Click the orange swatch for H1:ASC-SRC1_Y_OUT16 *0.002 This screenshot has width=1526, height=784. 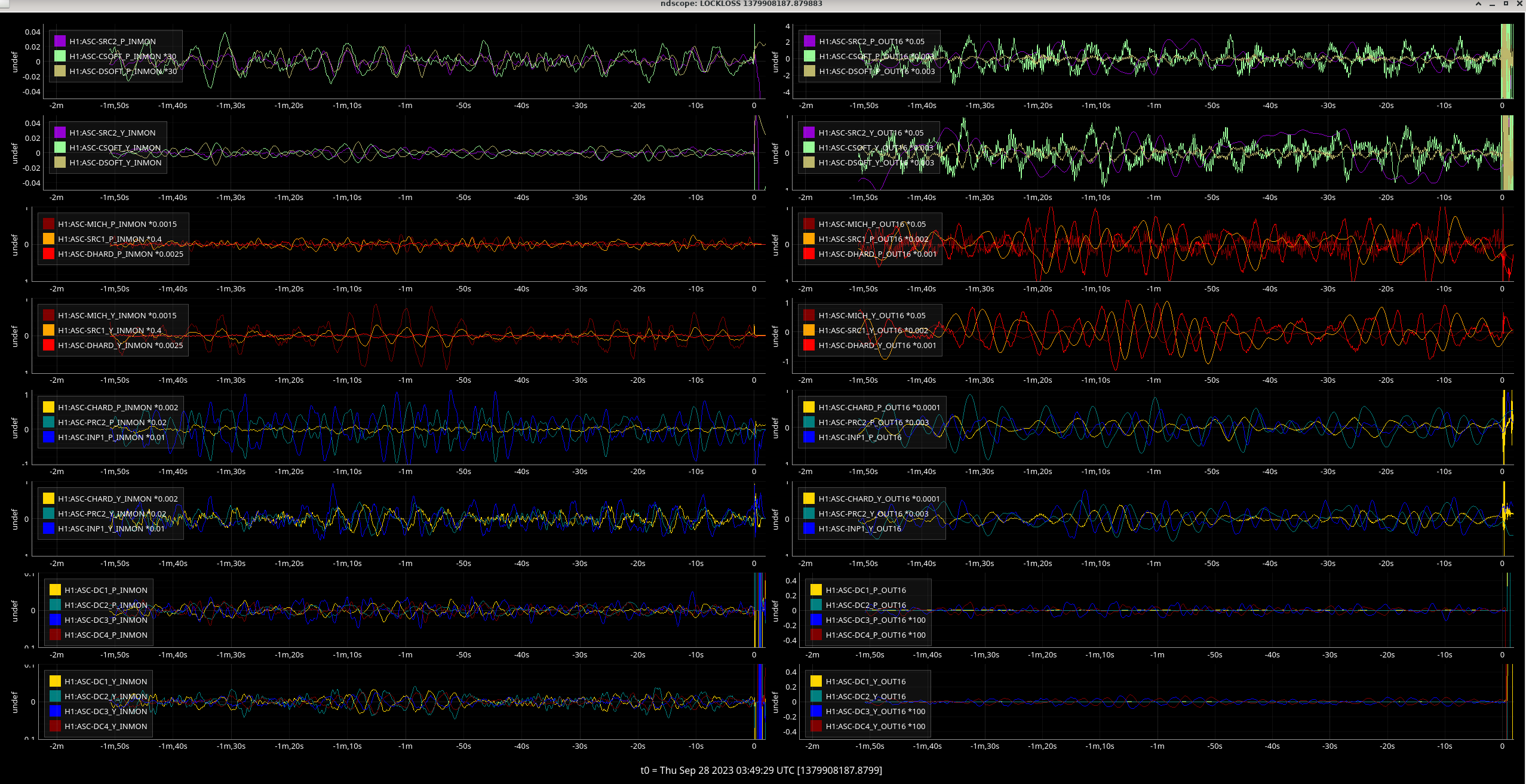click(809, 330)
